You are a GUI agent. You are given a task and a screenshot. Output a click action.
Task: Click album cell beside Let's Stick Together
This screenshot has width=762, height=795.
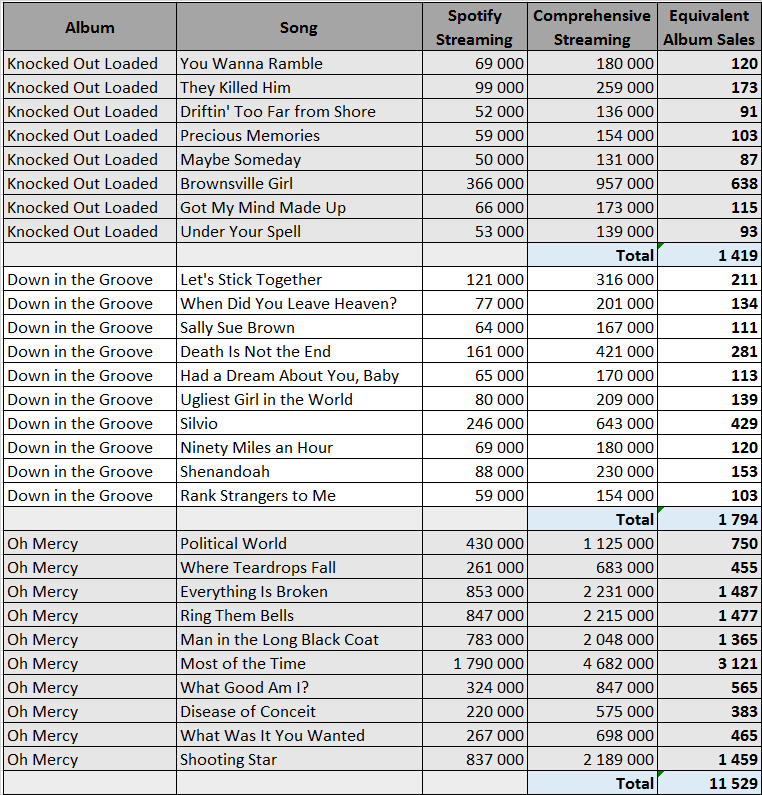[90, 279]
